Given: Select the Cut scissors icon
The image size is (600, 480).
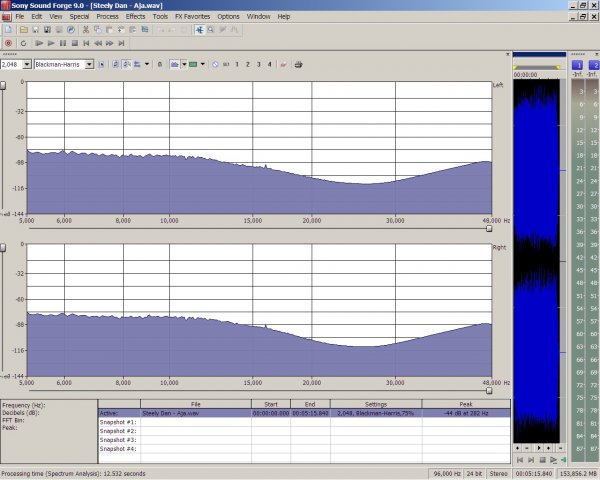Looking at the screenshot, I should coord(86,30).
